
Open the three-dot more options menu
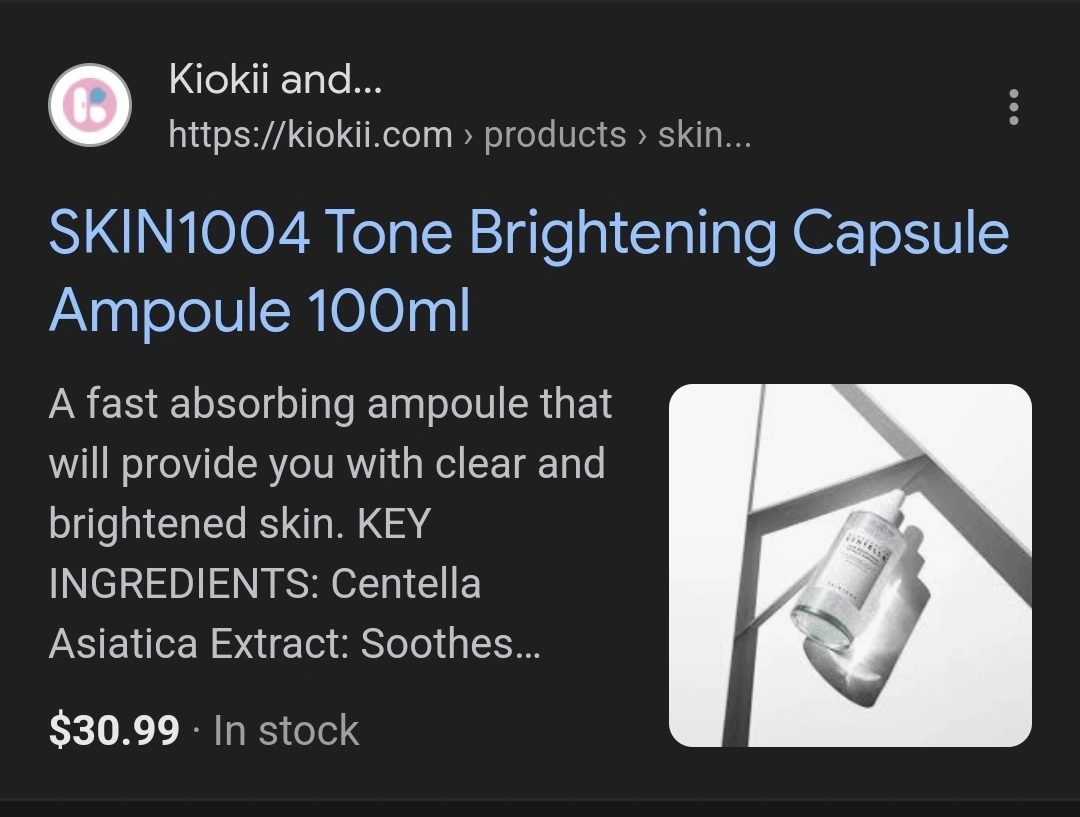1013,107
